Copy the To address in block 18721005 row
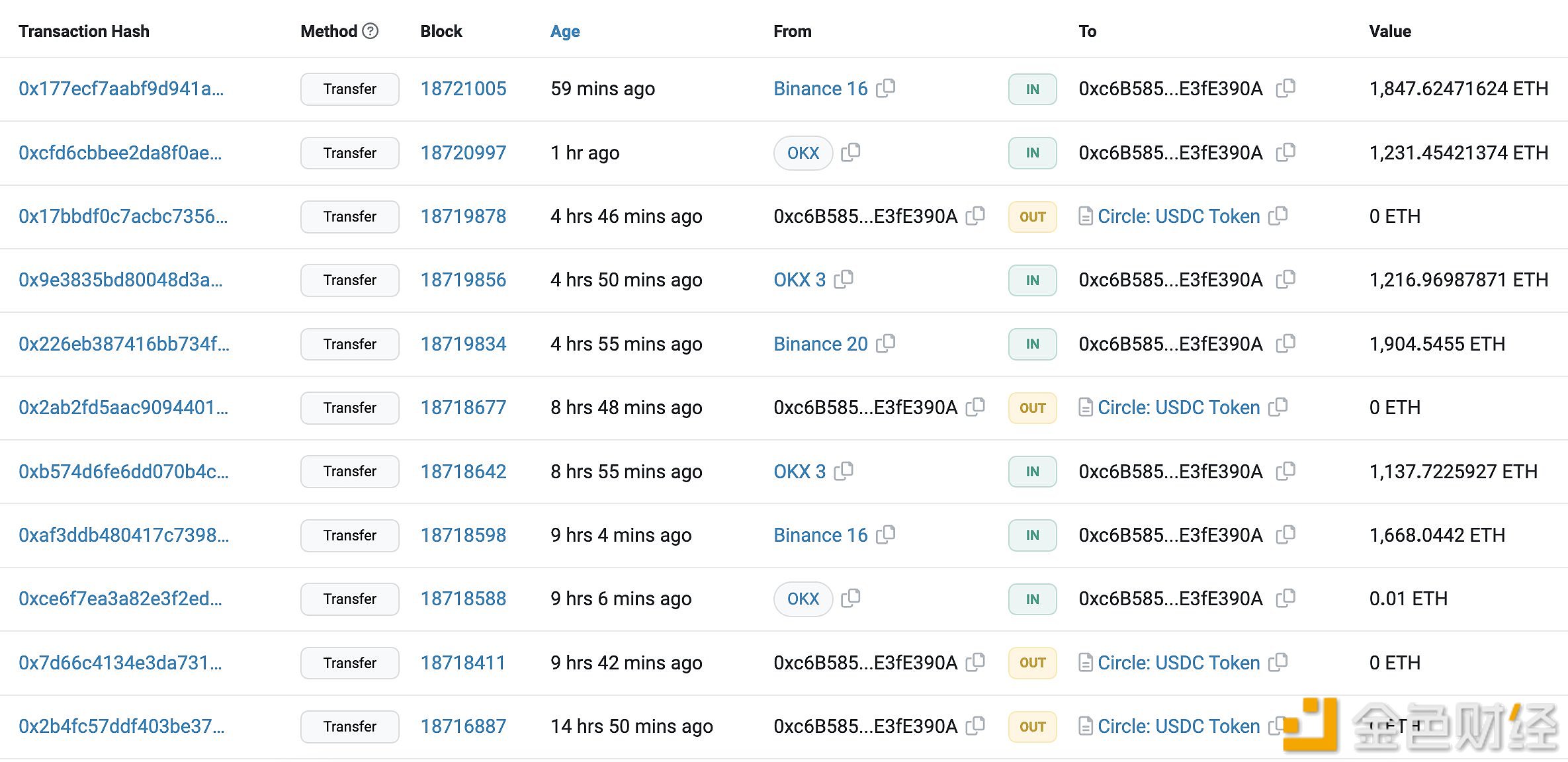 (x=1285, y=88)
